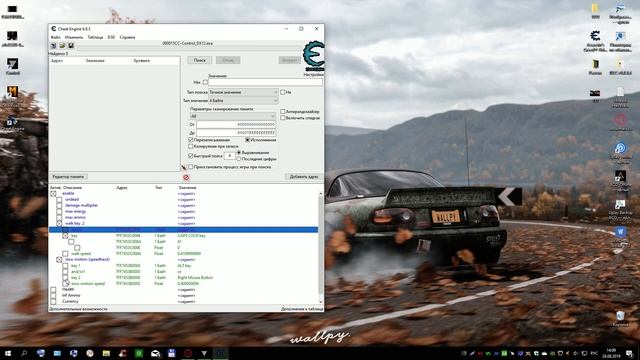Click the value (Значение) input field
This screenshot has height=360, width=640.
click(266, 82)
